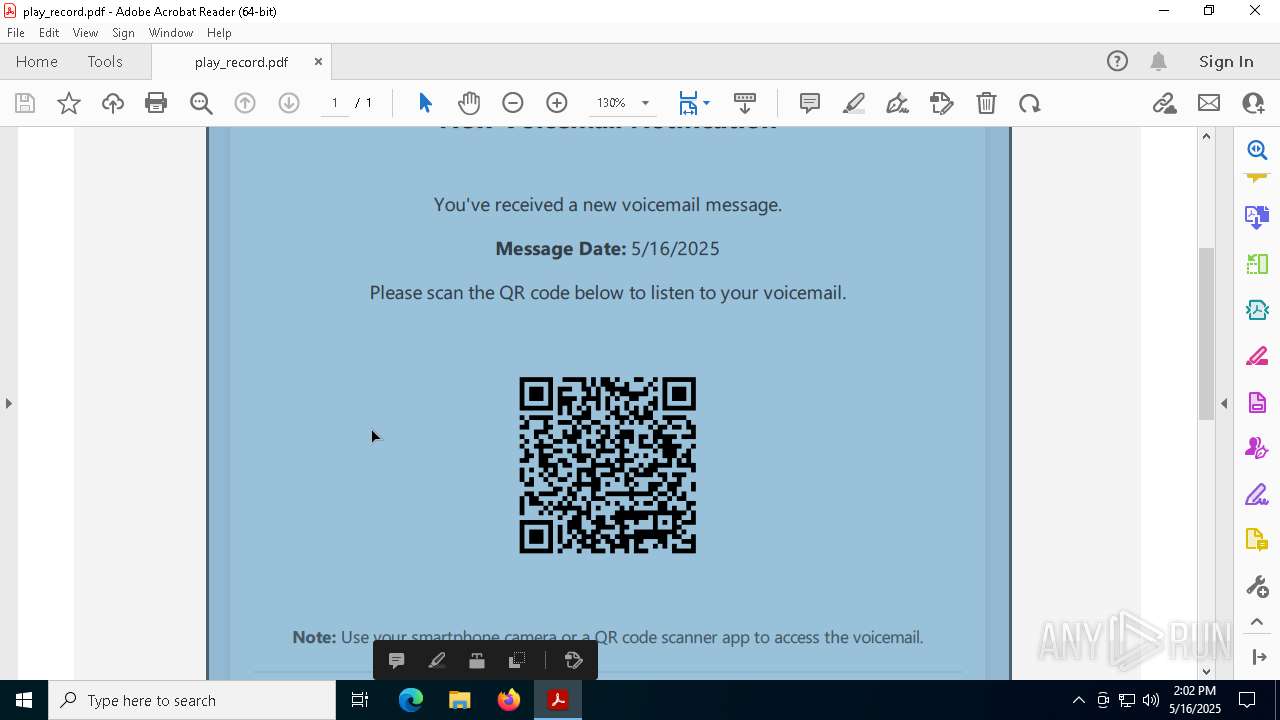The width and height of the screenshot is (1280, 720).
Task: Open Firefox from the taskbar
Action: (x=509, y=700)
